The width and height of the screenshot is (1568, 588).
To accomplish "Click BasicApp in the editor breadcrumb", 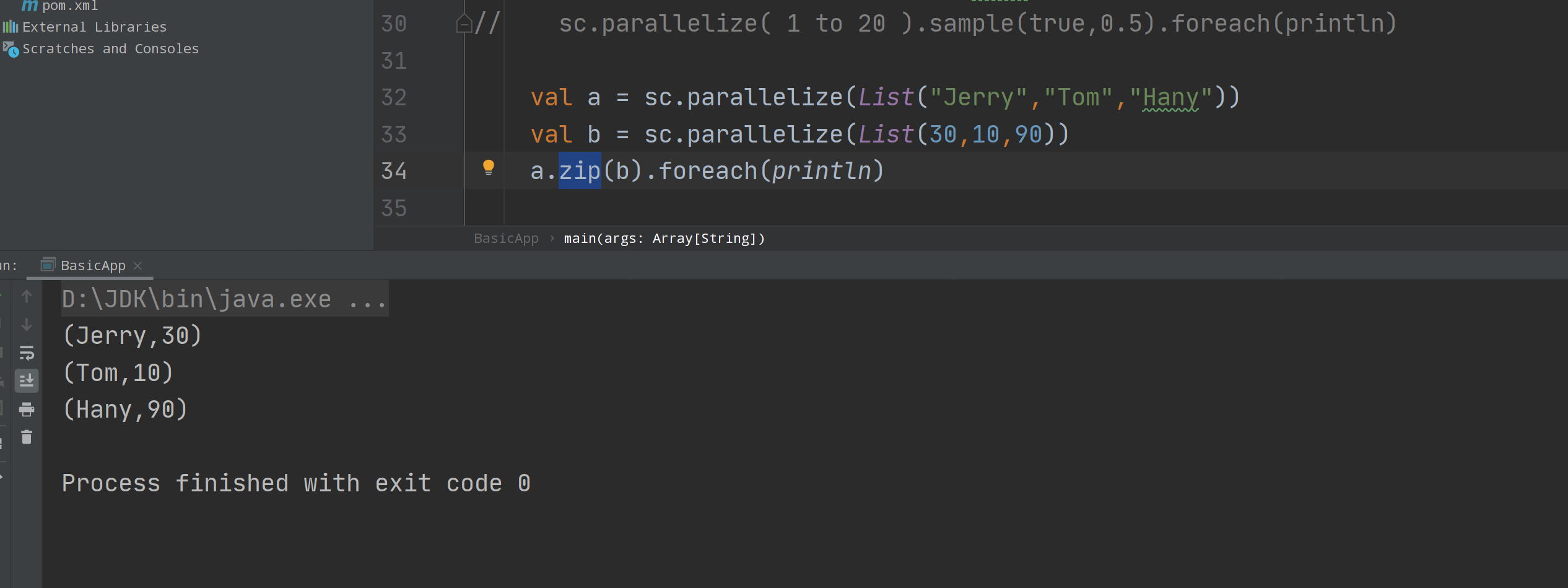I will tap(506, 239).
